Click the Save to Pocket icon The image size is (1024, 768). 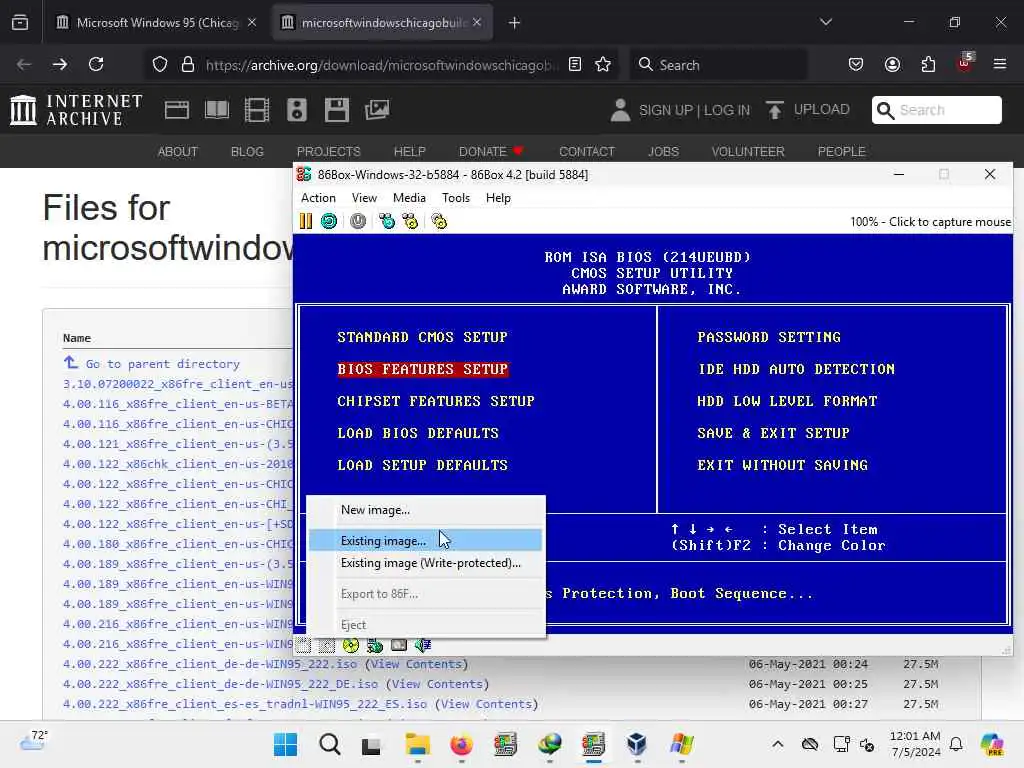(x=856, y=65)
